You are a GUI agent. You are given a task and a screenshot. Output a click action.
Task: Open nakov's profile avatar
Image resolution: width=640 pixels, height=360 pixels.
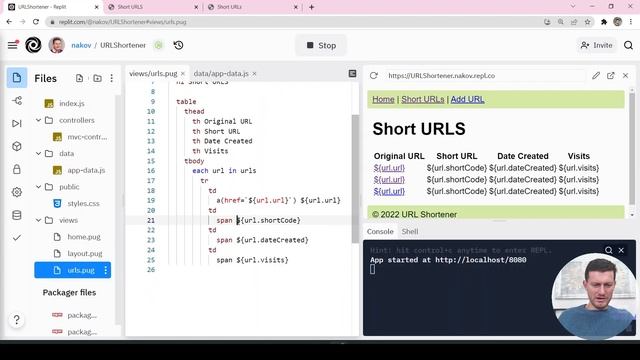tap(56, 45)
